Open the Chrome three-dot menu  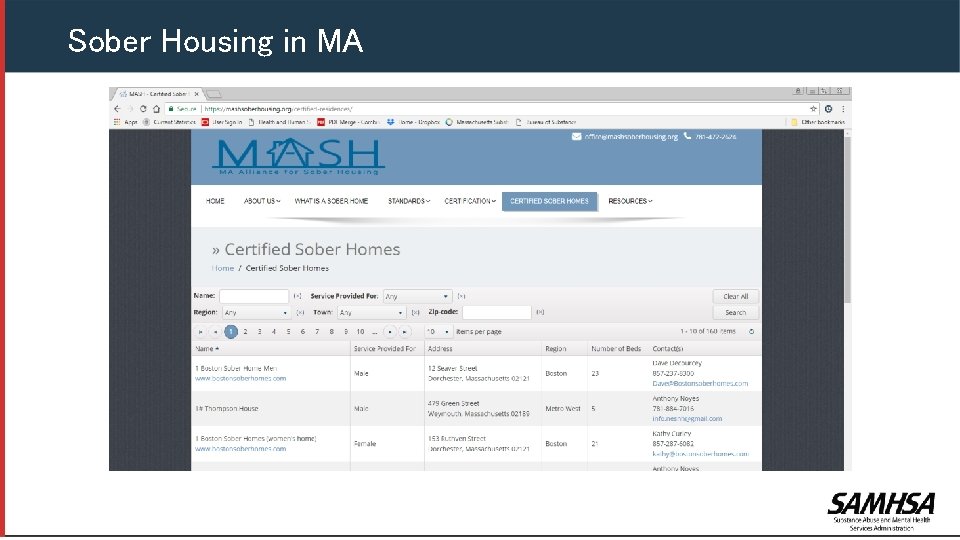tap(843, 109)
